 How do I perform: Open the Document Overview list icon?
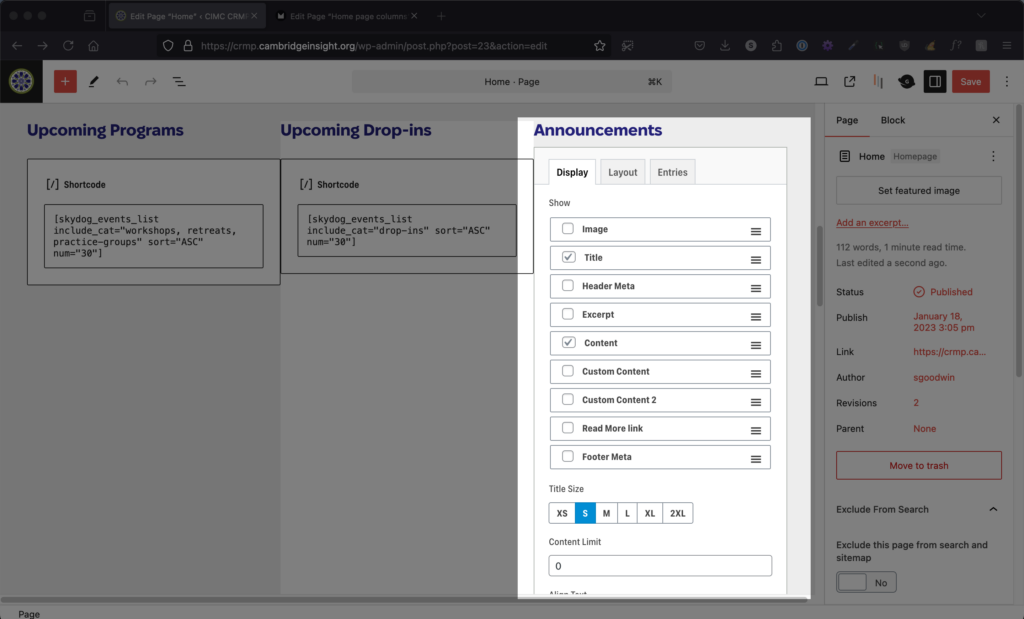tap(179, 82)
